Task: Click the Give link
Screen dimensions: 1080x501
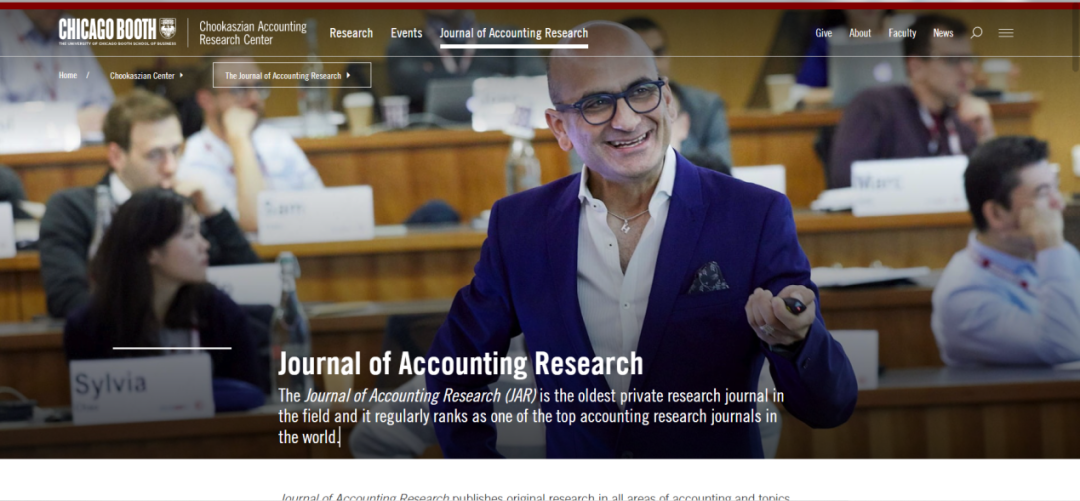Action: point(824,32)
